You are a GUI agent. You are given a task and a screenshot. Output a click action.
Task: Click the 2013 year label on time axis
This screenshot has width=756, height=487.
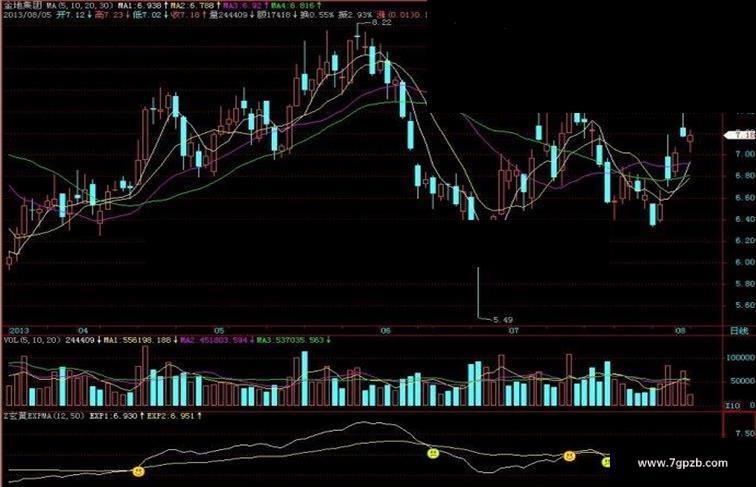pyautogui.click(x=19, y=331)
